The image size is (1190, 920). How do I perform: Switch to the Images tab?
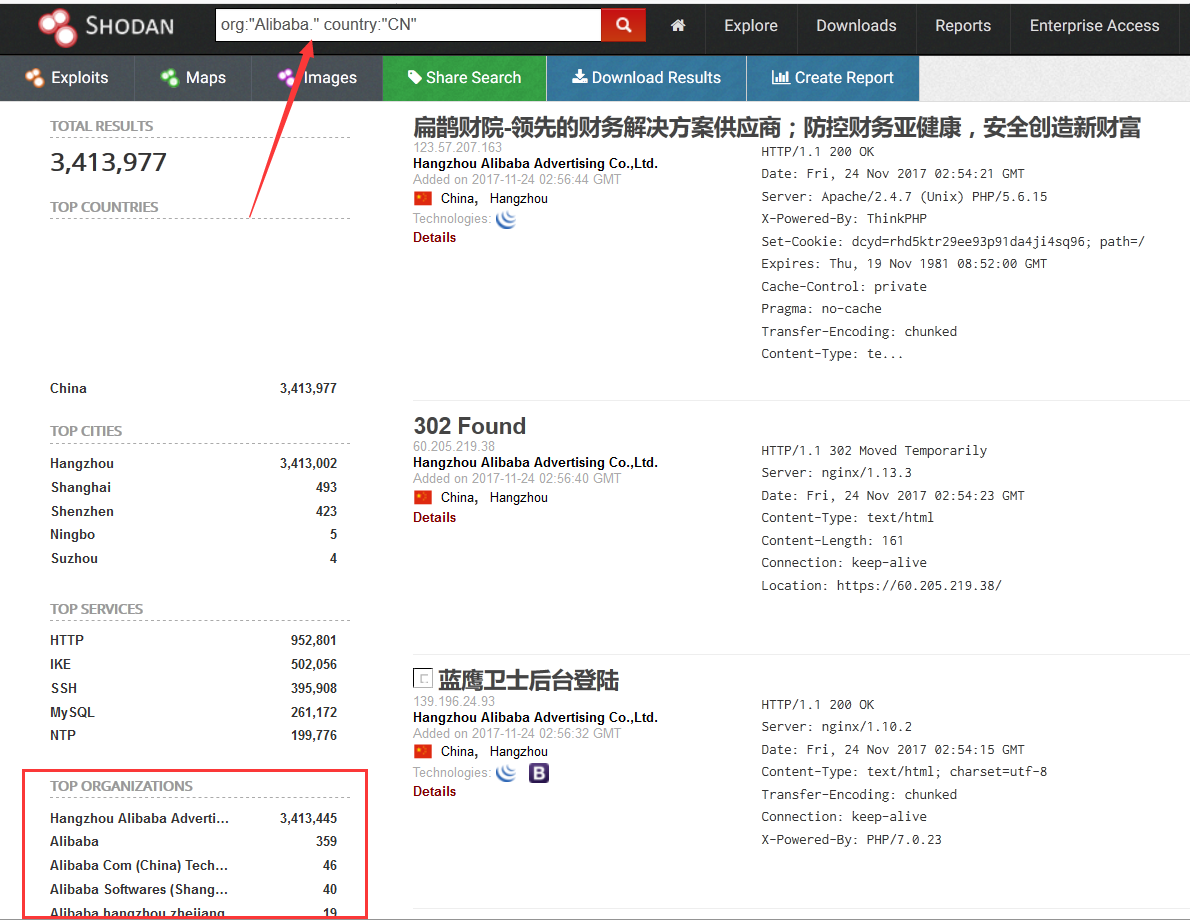(316, 77)
